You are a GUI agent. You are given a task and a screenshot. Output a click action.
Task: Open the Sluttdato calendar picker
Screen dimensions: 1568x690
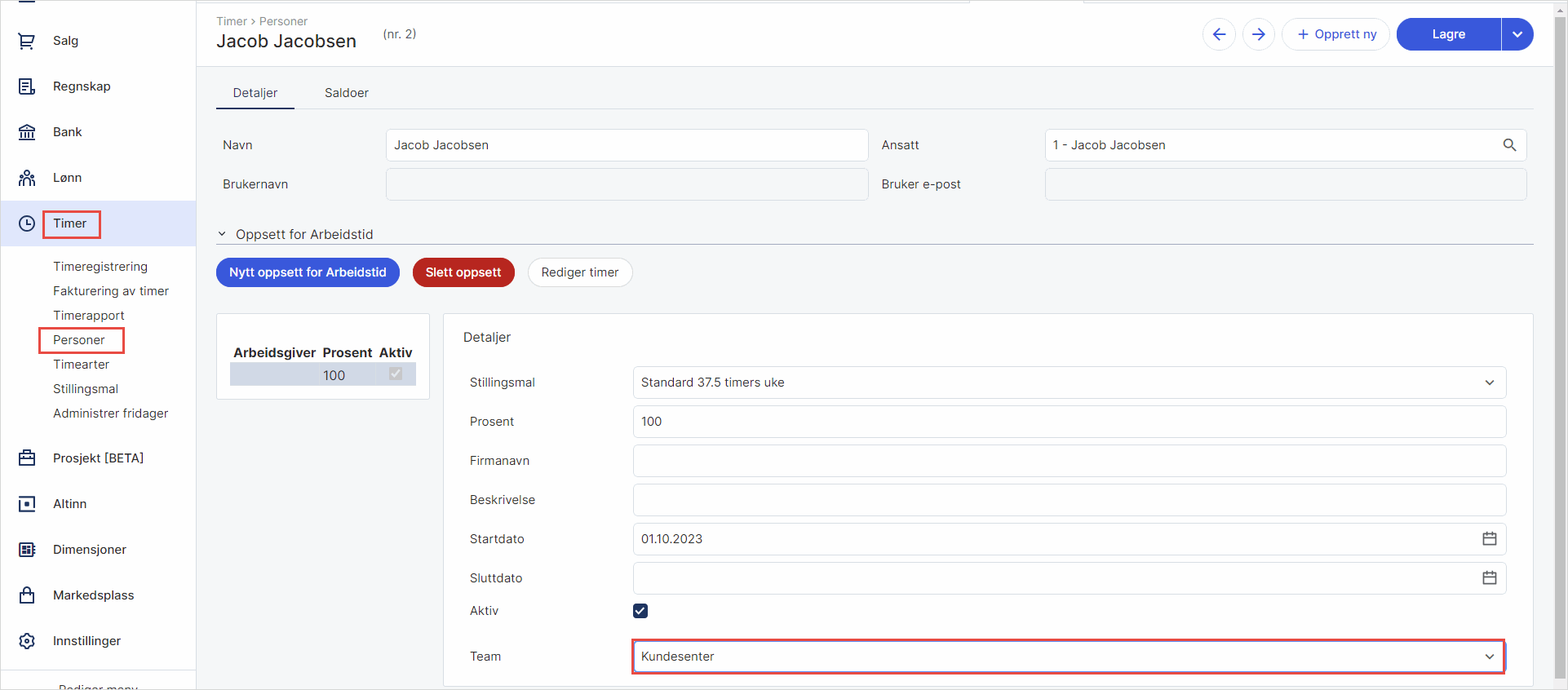pos(1489,578)
